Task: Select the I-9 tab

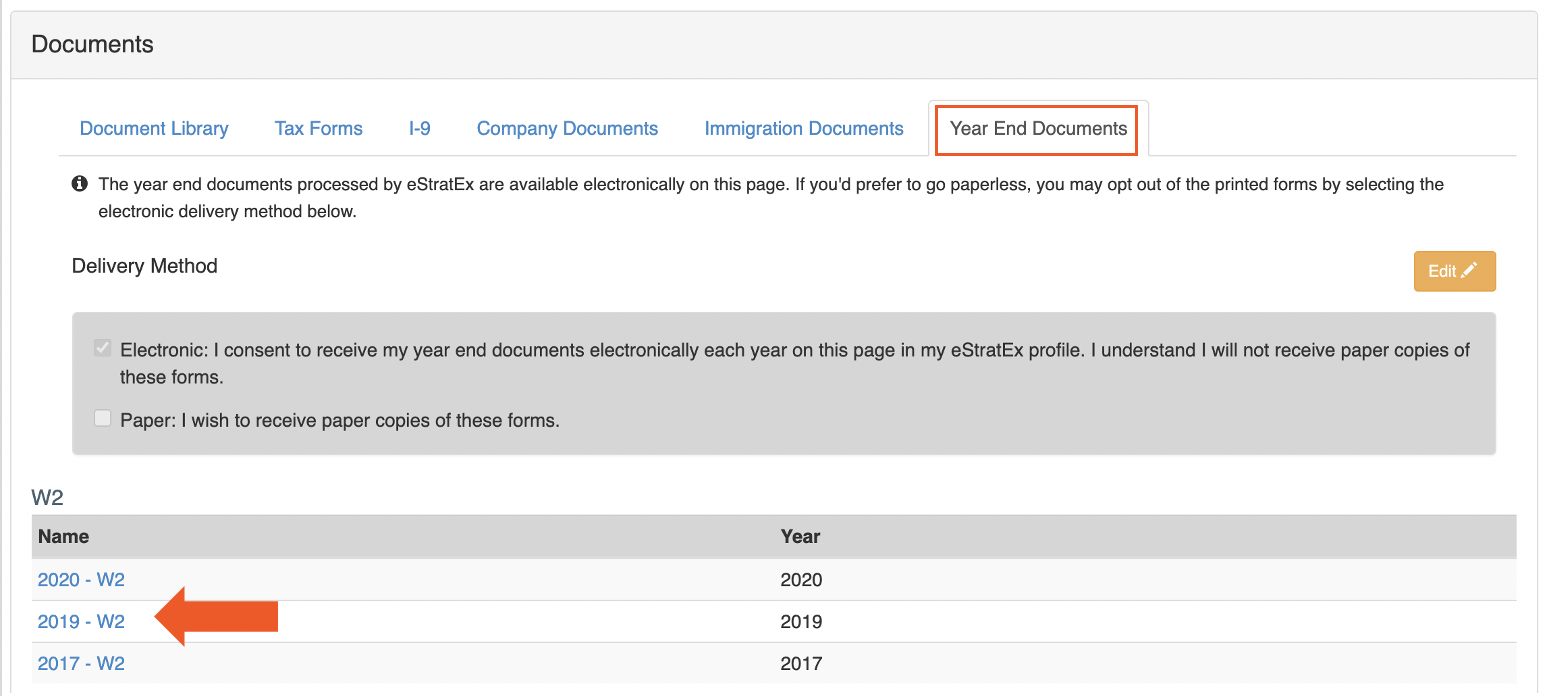Action: click(419, 128)
